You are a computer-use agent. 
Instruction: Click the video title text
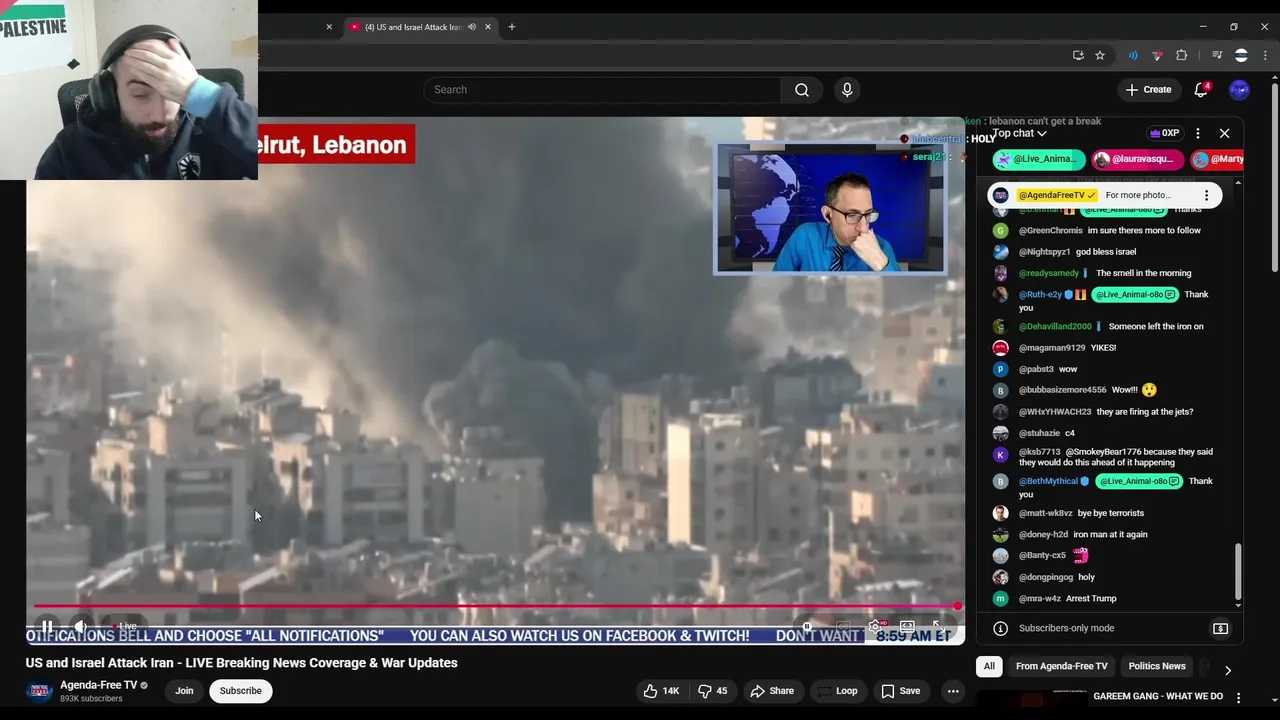(x=242, y=663)
